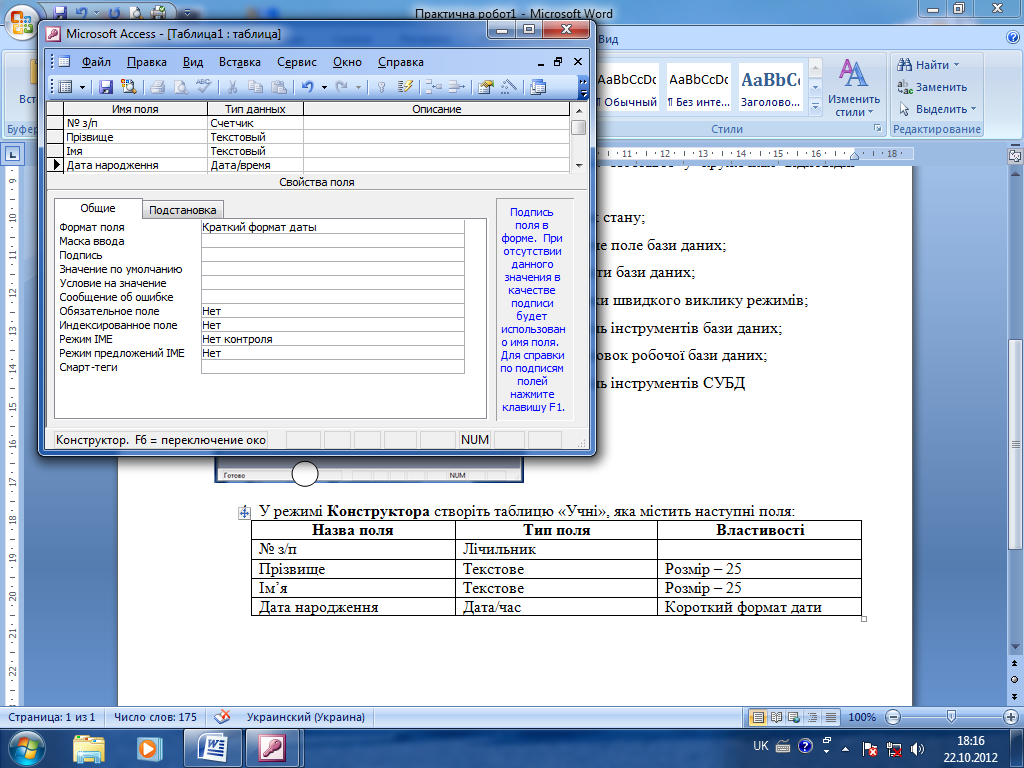Click the Database Window icon
This screenshot has height=768, width=1024.
538,87
